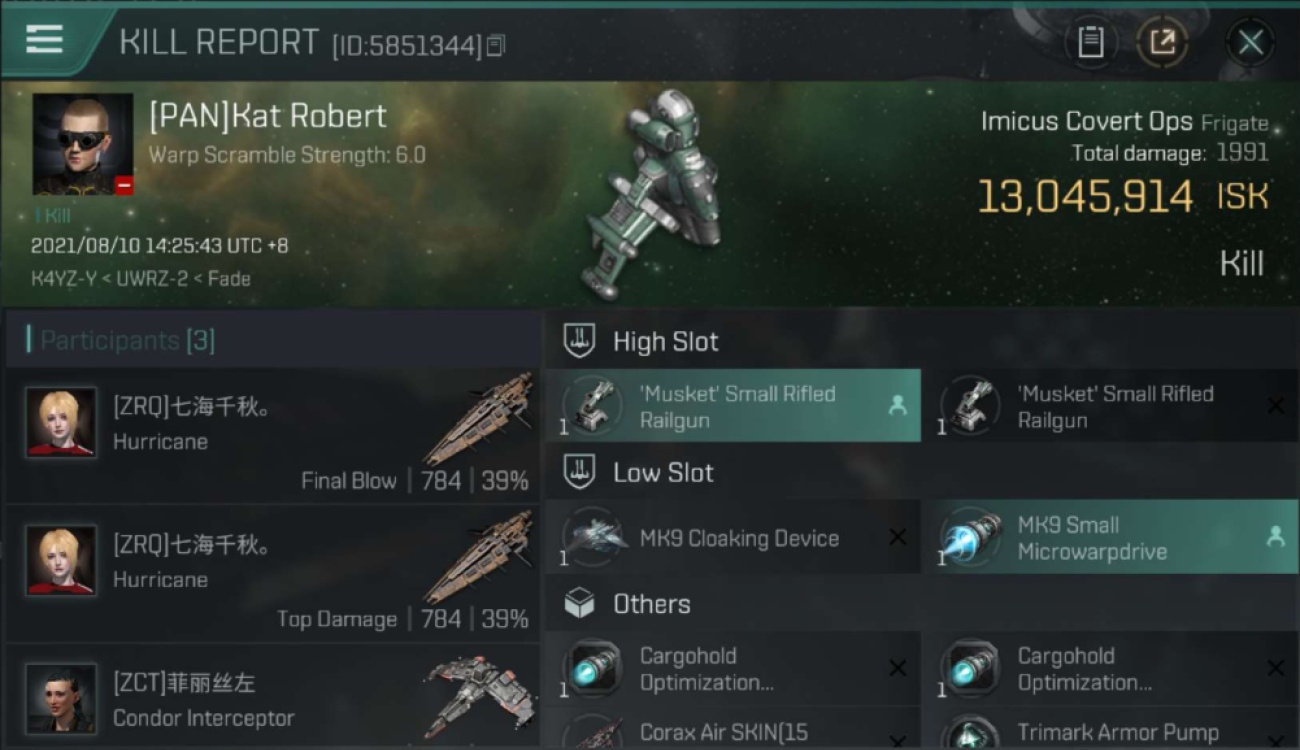This screenshot has height=750, width=1300.
Task: Click first Cargohold Optimization item
Action: click(x=733, y=669)
